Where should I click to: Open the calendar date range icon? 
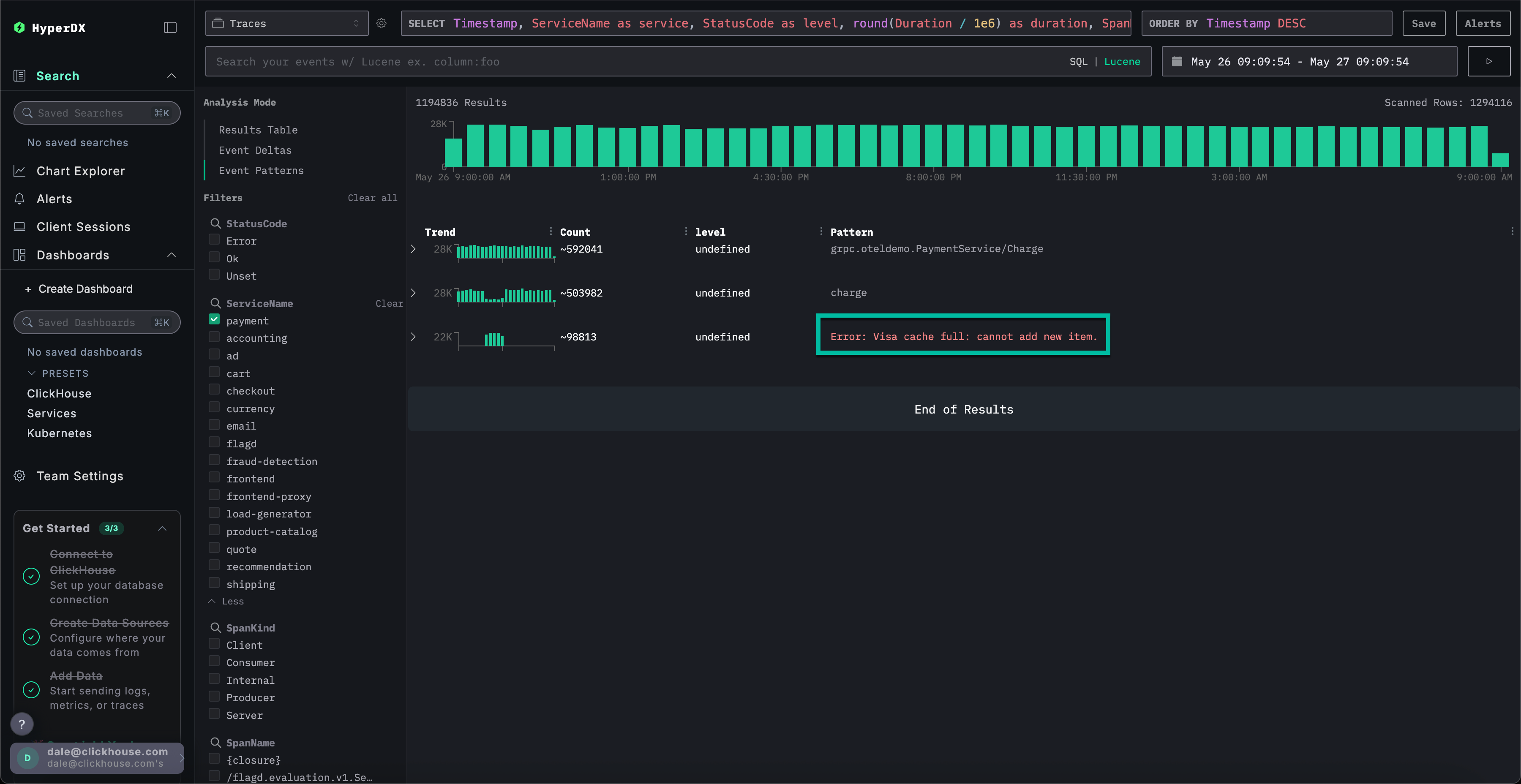[1177, 61]
